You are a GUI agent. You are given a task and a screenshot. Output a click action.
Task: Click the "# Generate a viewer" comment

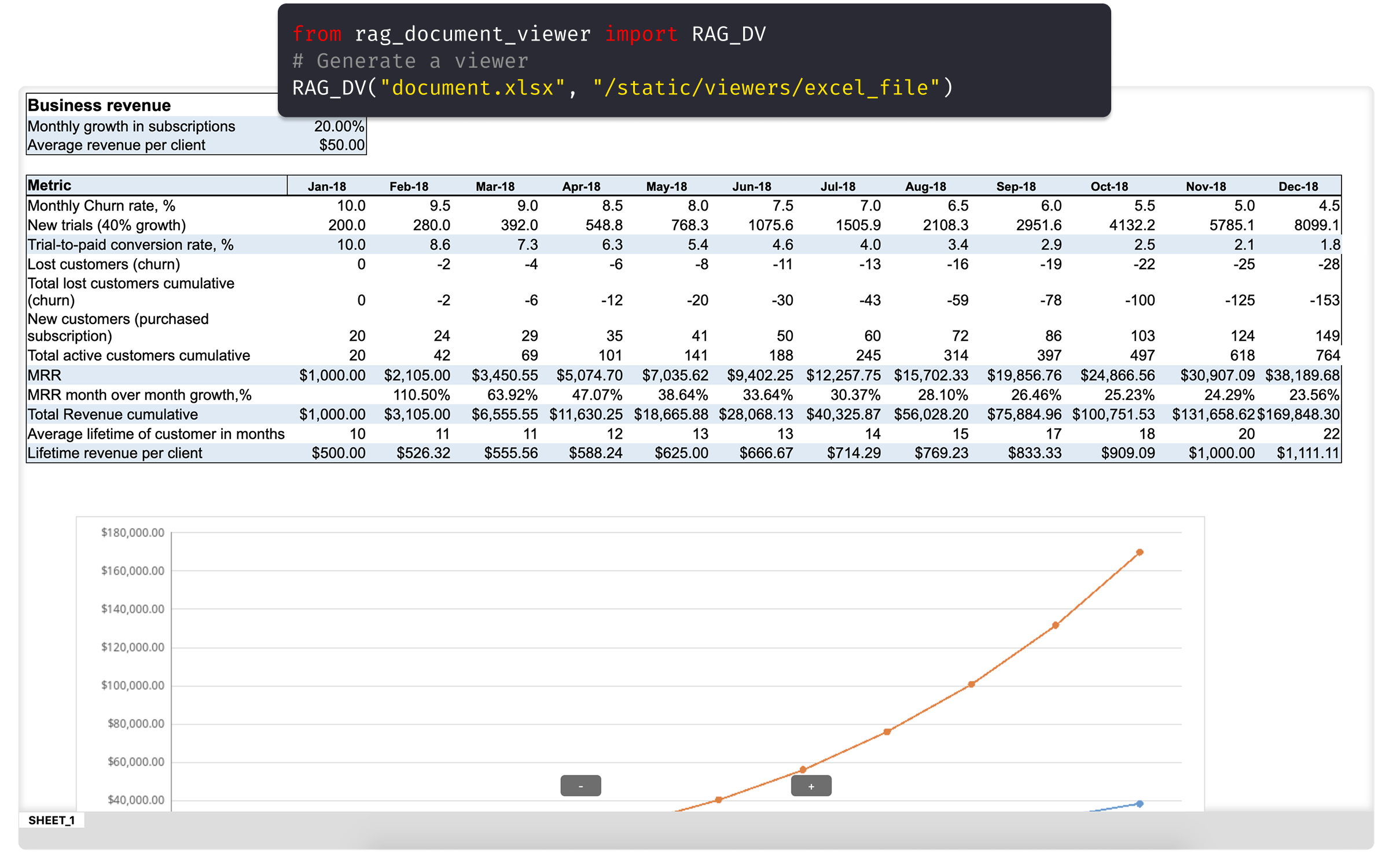410,61
